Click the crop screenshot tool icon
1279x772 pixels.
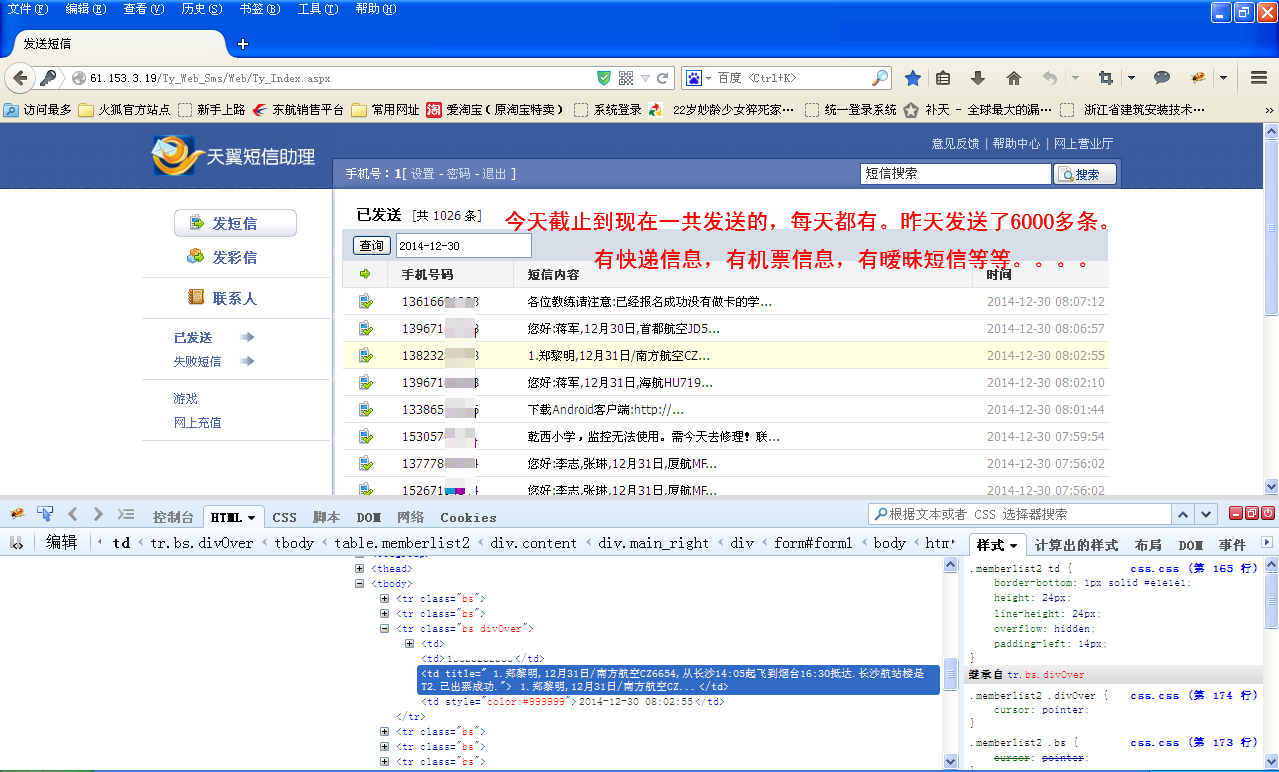click(1105, 78)
